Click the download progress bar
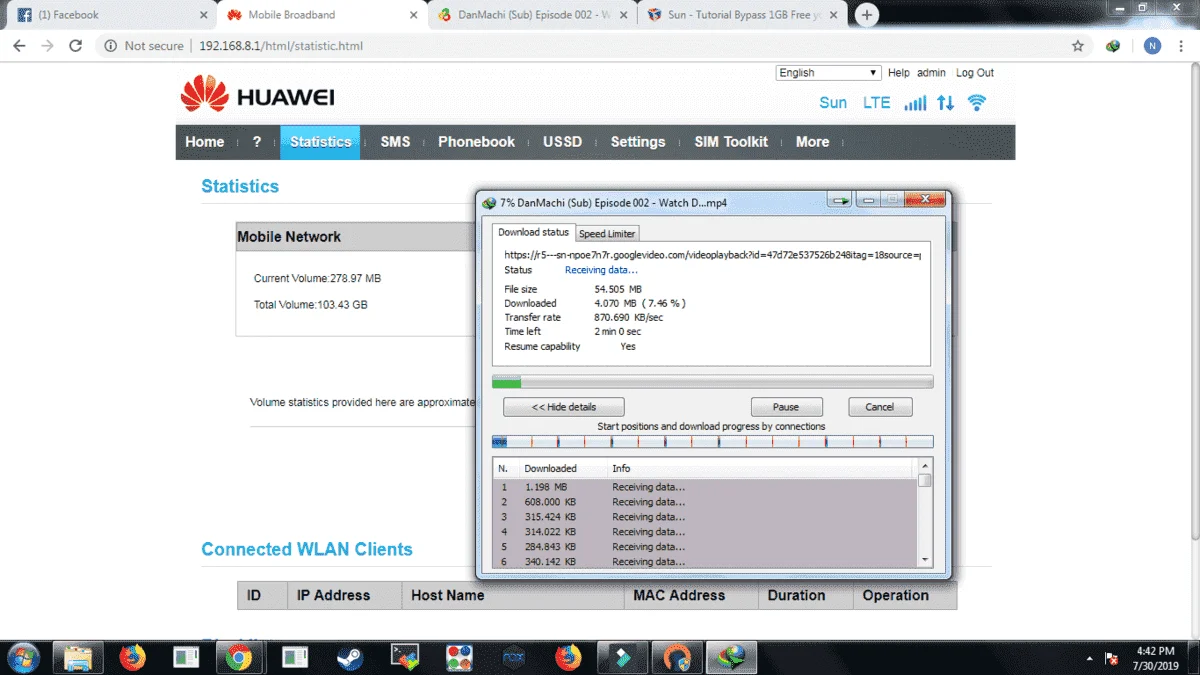The height and width of the screenshot is (675, 1200). pos(712,382)
